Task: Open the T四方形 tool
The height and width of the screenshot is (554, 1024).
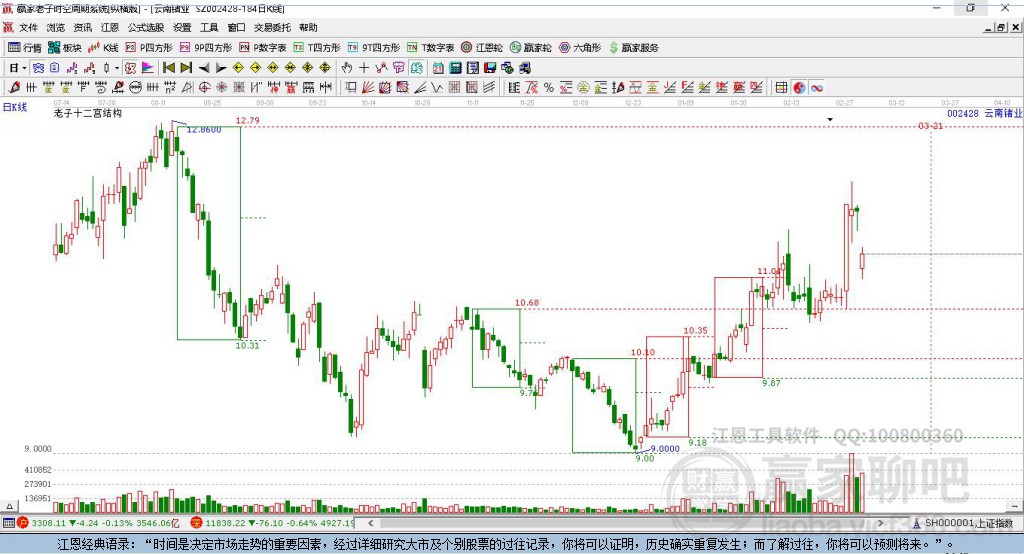Action: 317,48
